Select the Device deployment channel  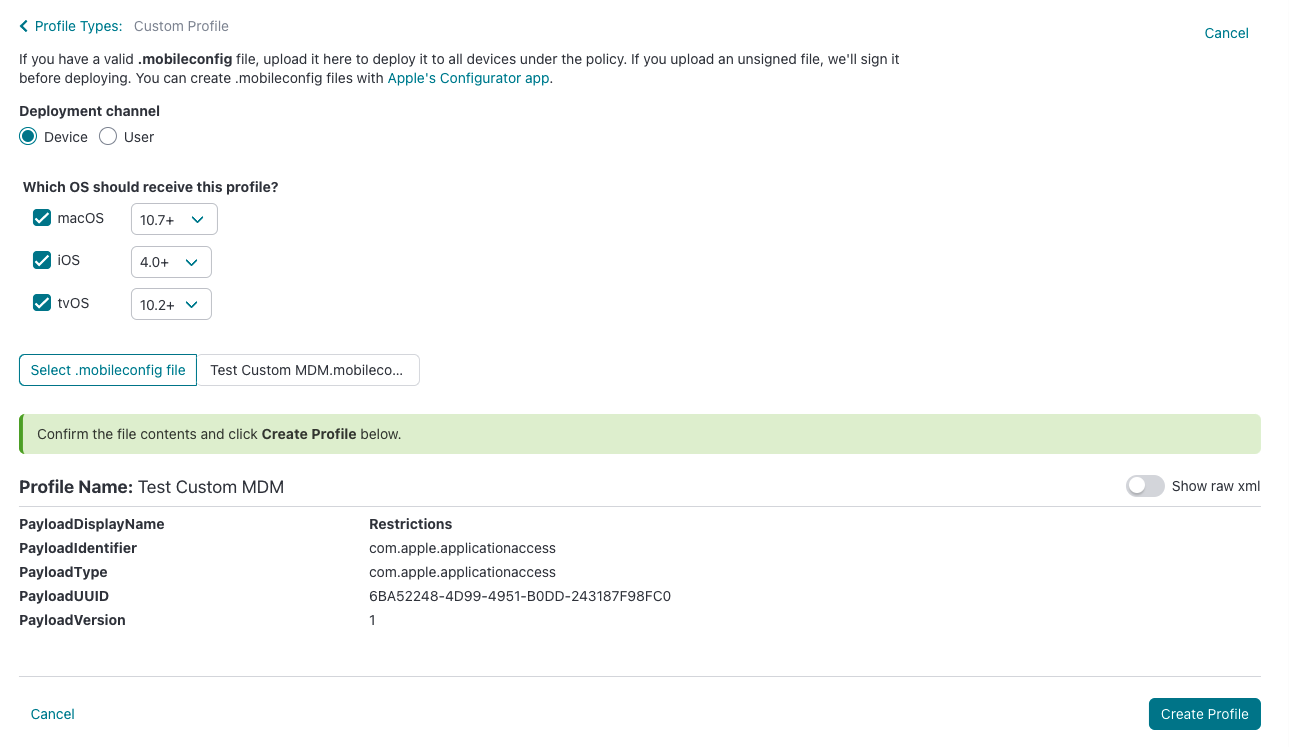[29, 137]
